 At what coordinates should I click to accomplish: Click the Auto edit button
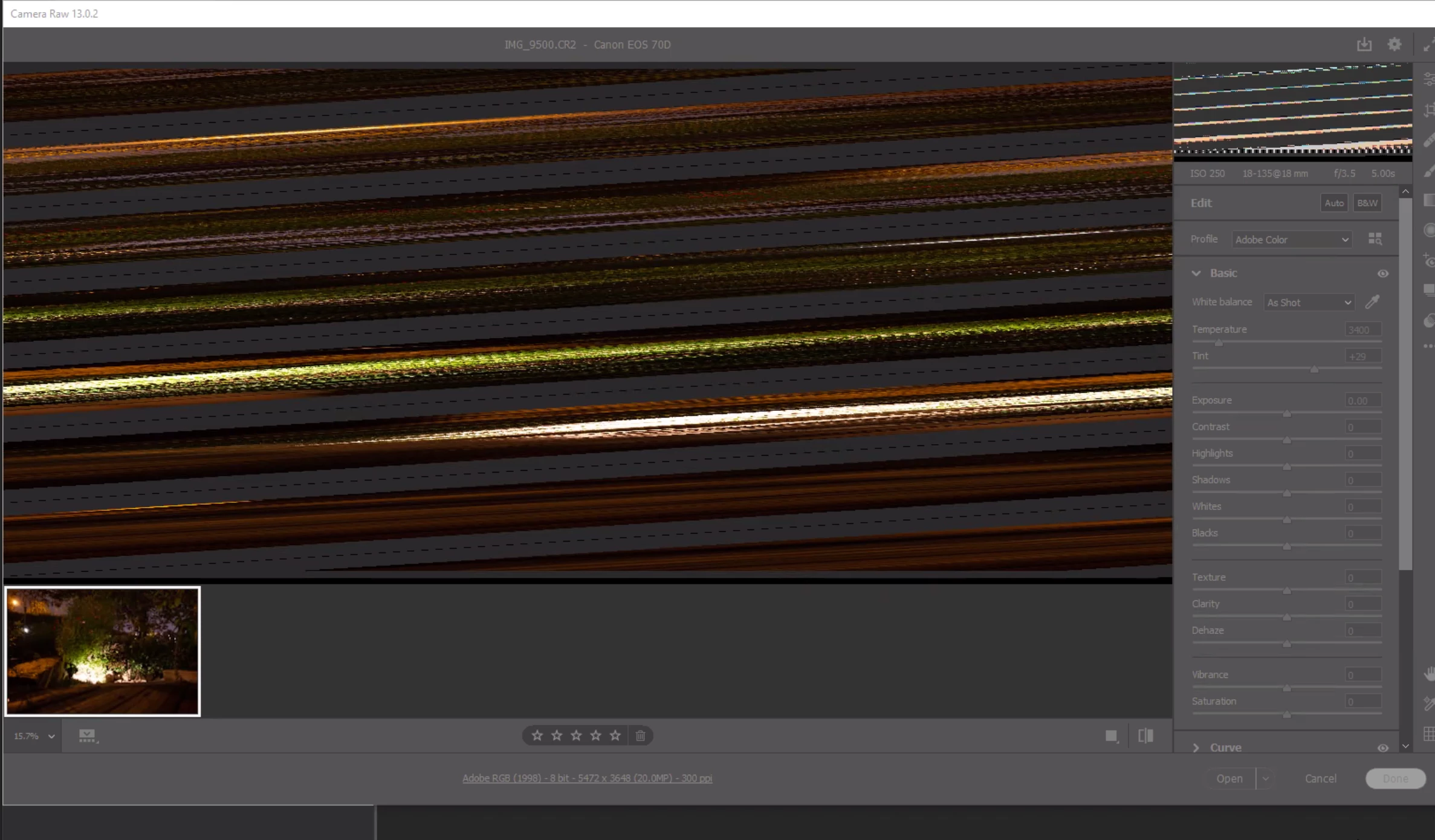1333,203
